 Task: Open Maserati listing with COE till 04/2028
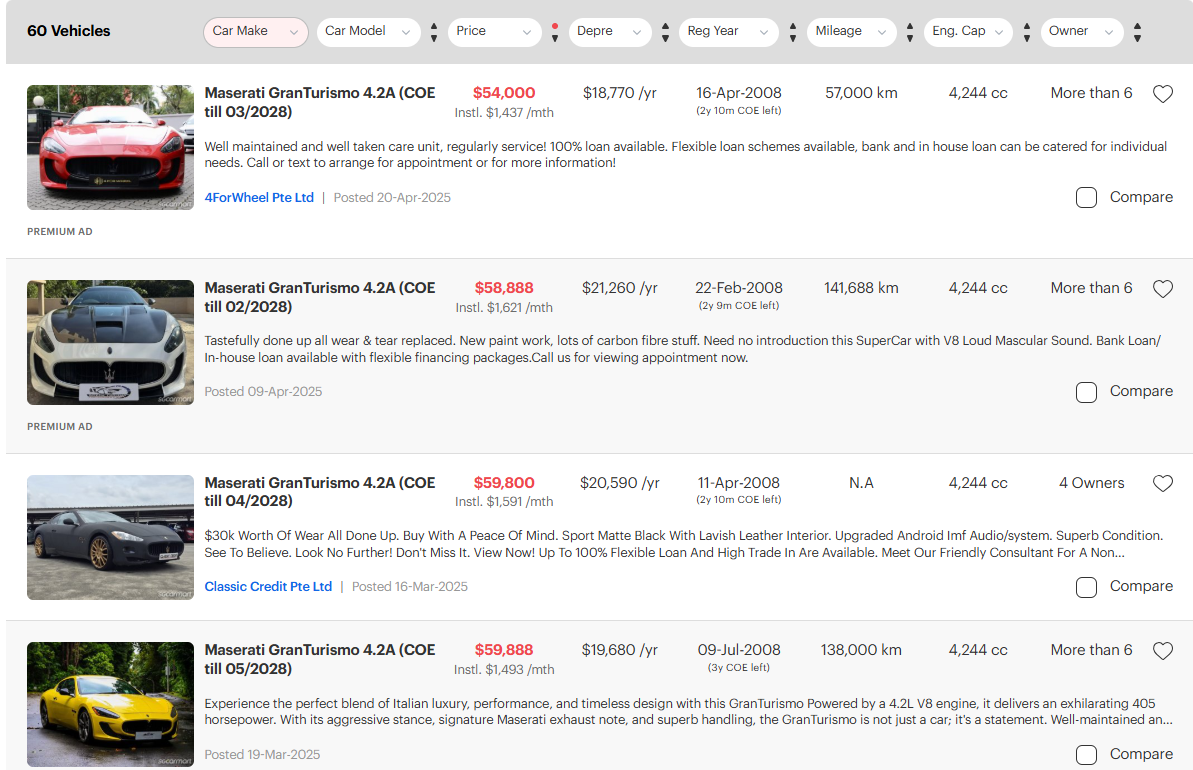tap(320, 492)
